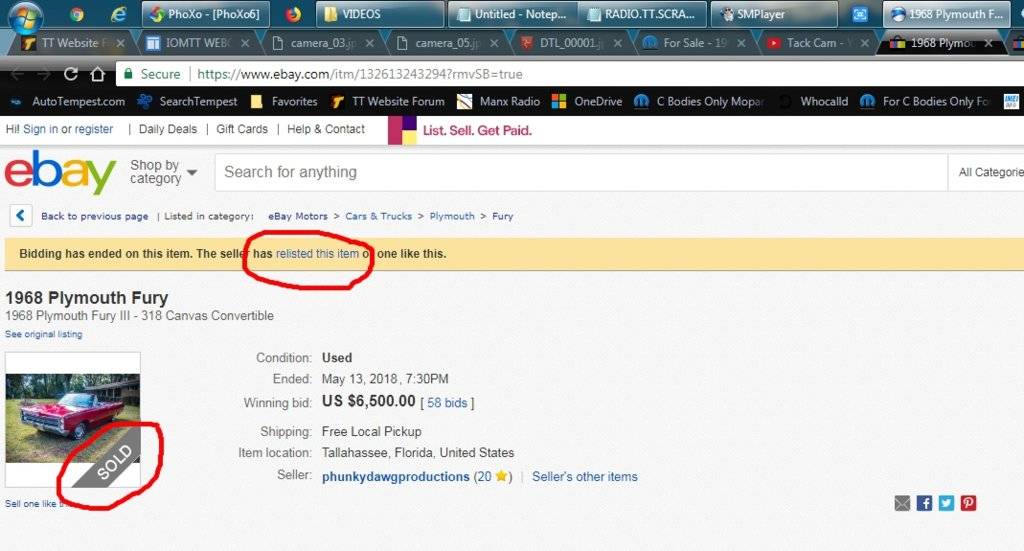Open the phunkydawgproductions seller profile
The image size is (1024, 551).
click(395, 477)
